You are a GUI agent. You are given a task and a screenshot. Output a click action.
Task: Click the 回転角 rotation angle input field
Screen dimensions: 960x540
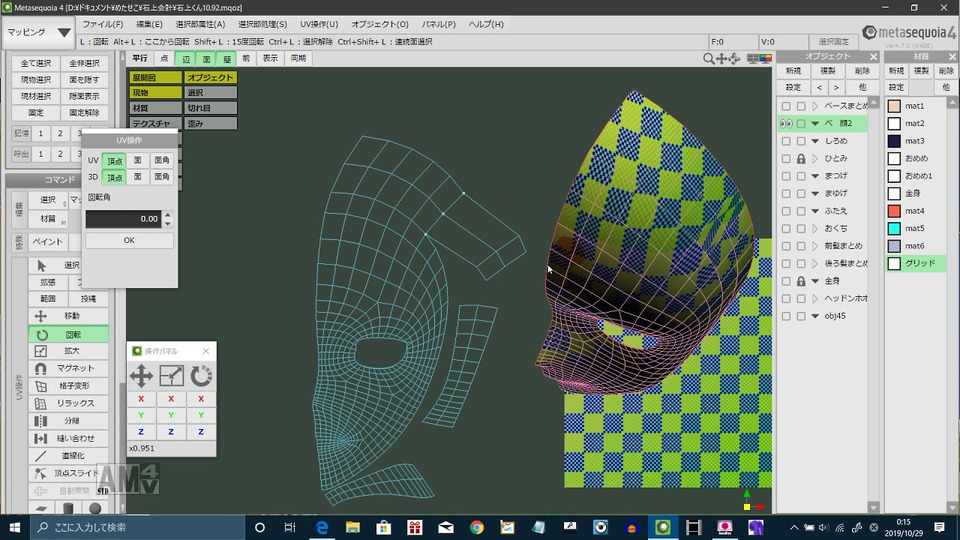click(123, 218)
